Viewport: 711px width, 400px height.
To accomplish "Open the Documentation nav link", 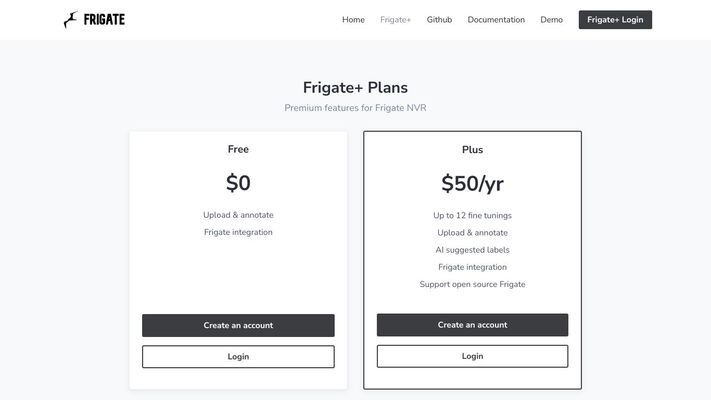I will pyautogui.click(x=496, y=20).
